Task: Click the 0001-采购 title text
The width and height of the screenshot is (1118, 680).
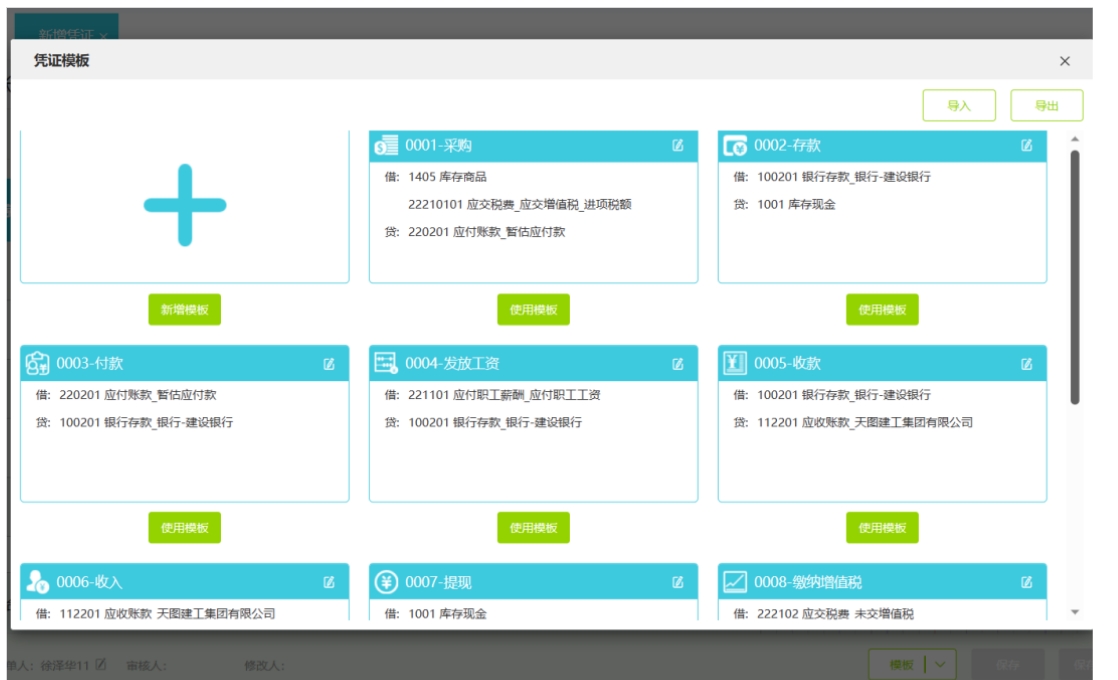Action: tap(439, 145)
